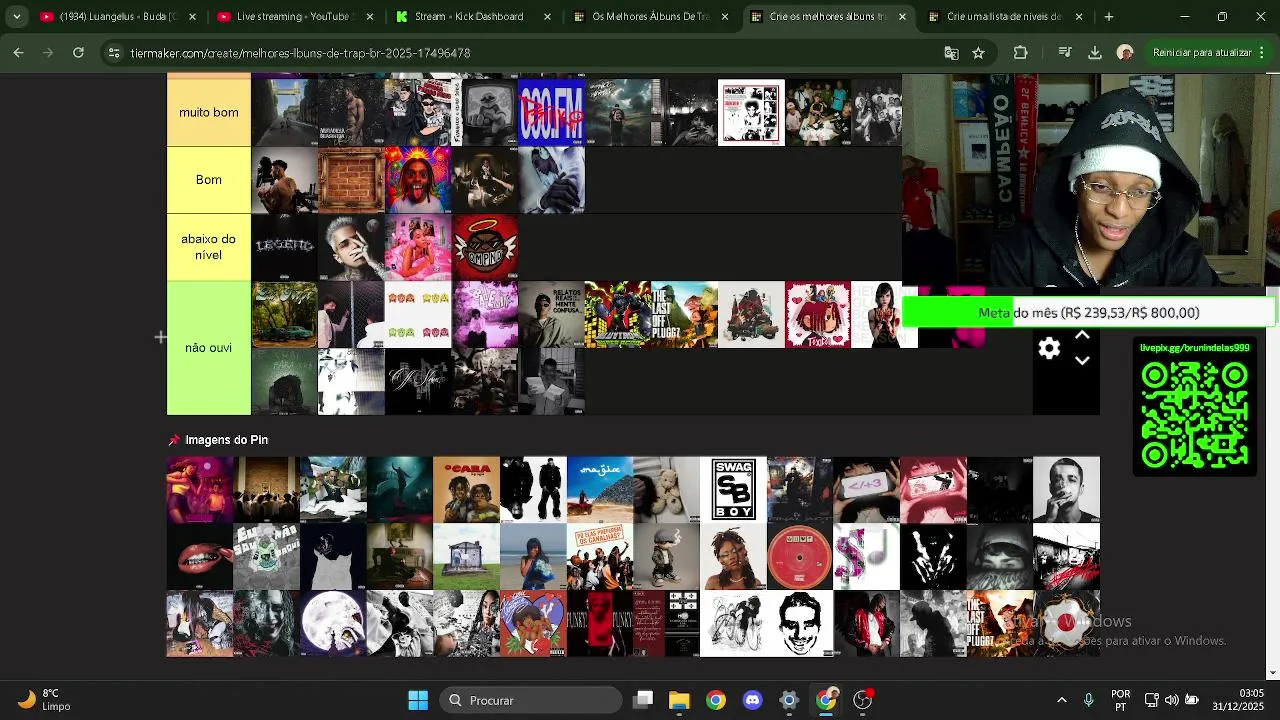Viewport: 1280px width, 720px height.
Task: Open Task View on the taskbar
Action: click(x=643, y=700)
